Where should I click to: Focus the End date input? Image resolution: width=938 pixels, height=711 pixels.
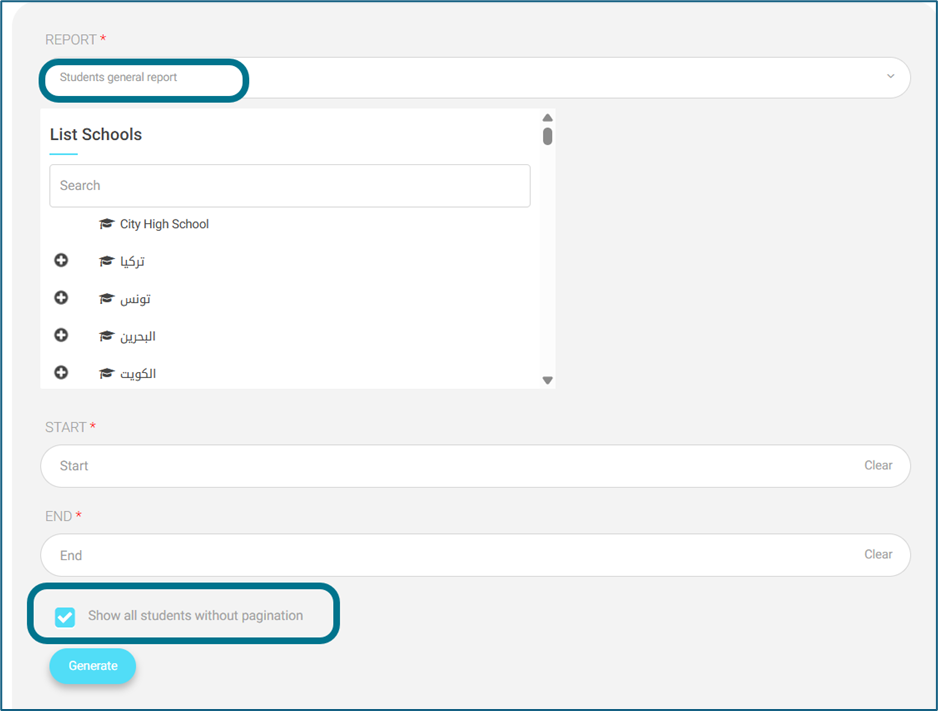pyautogui.click(x=450, y=555)
